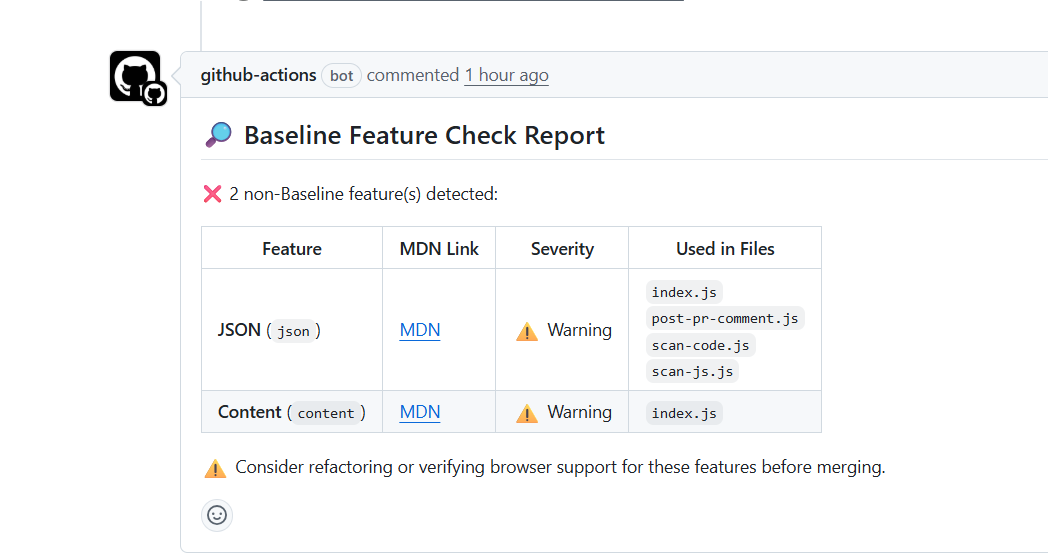Viewport: 1048px width, 553px height.
Task: Click 'Warning' text in the Content row
Action: pos(579,412)
